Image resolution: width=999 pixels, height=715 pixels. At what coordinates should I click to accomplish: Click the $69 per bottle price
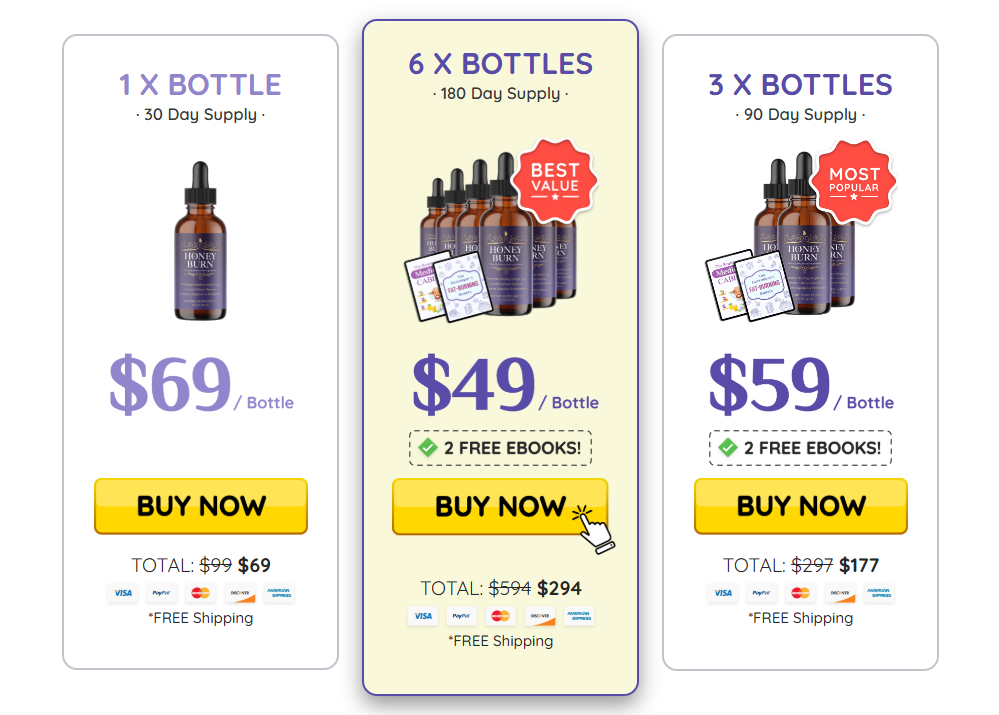[x=170, y=385]
